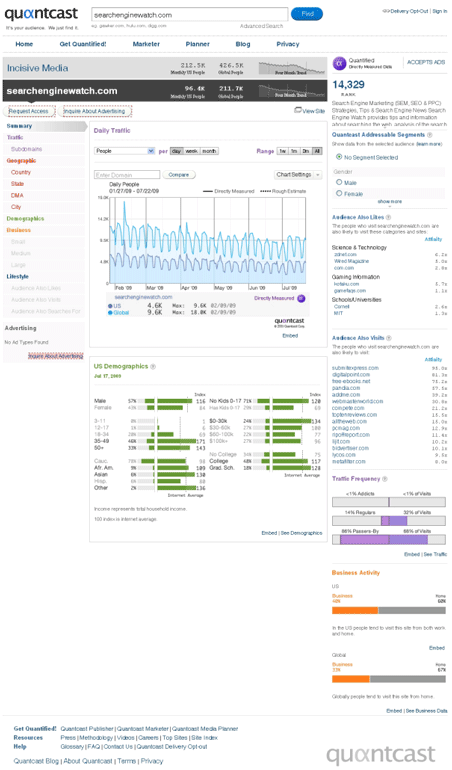Select Country in left sidebar
The width and height of the screenshot is (452, 770).
point(21,172)
